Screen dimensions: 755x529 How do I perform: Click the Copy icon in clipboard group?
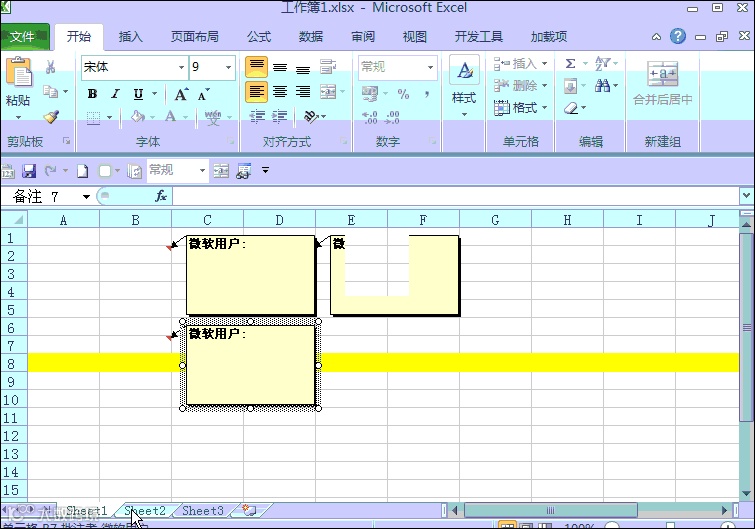click(x=50, y=91)
